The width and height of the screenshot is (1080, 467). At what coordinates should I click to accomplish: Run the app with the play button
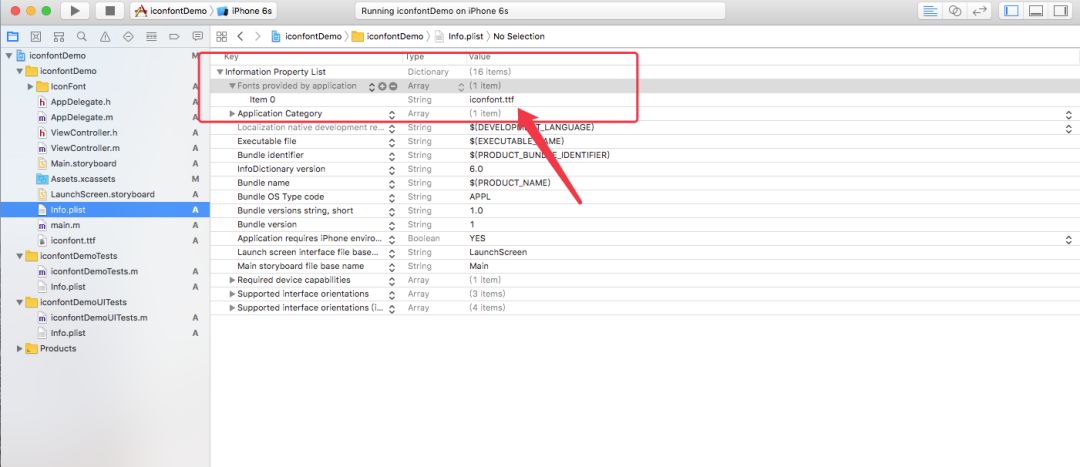click(x=75, y=11)
